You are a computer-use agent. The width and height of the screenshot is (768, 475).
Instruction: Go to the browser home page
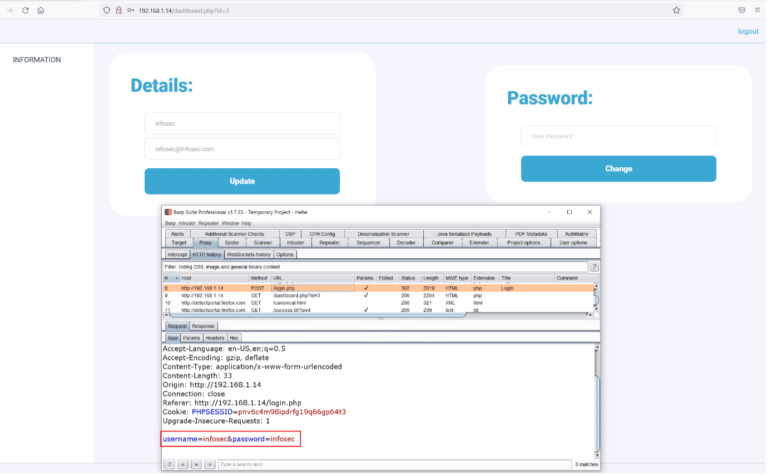coord(40,10)
